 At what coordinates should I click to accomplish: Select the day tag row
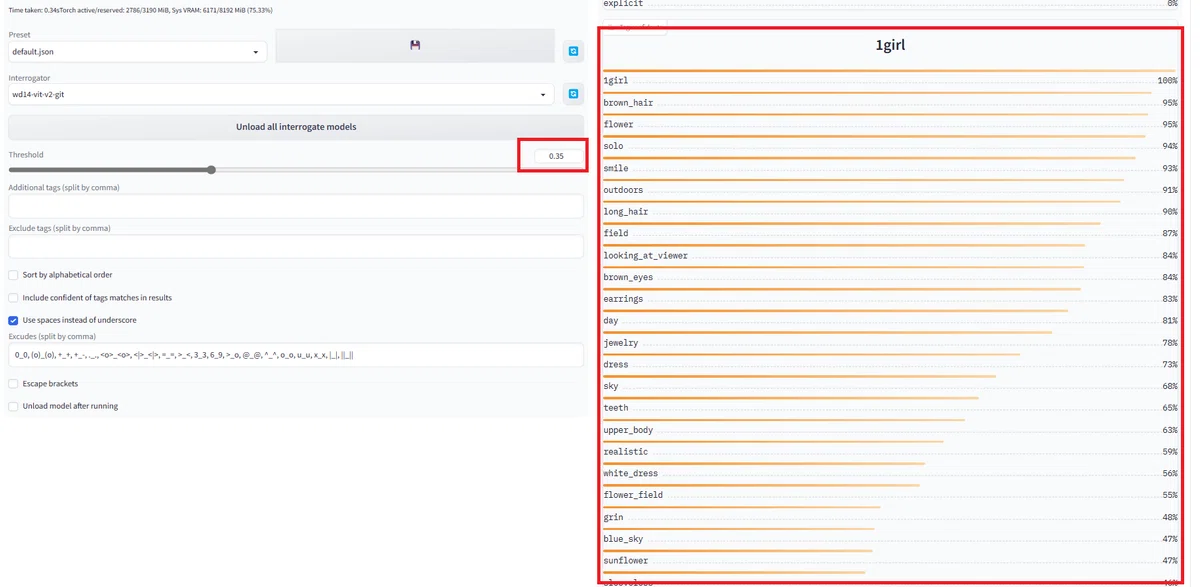[890, 321]
